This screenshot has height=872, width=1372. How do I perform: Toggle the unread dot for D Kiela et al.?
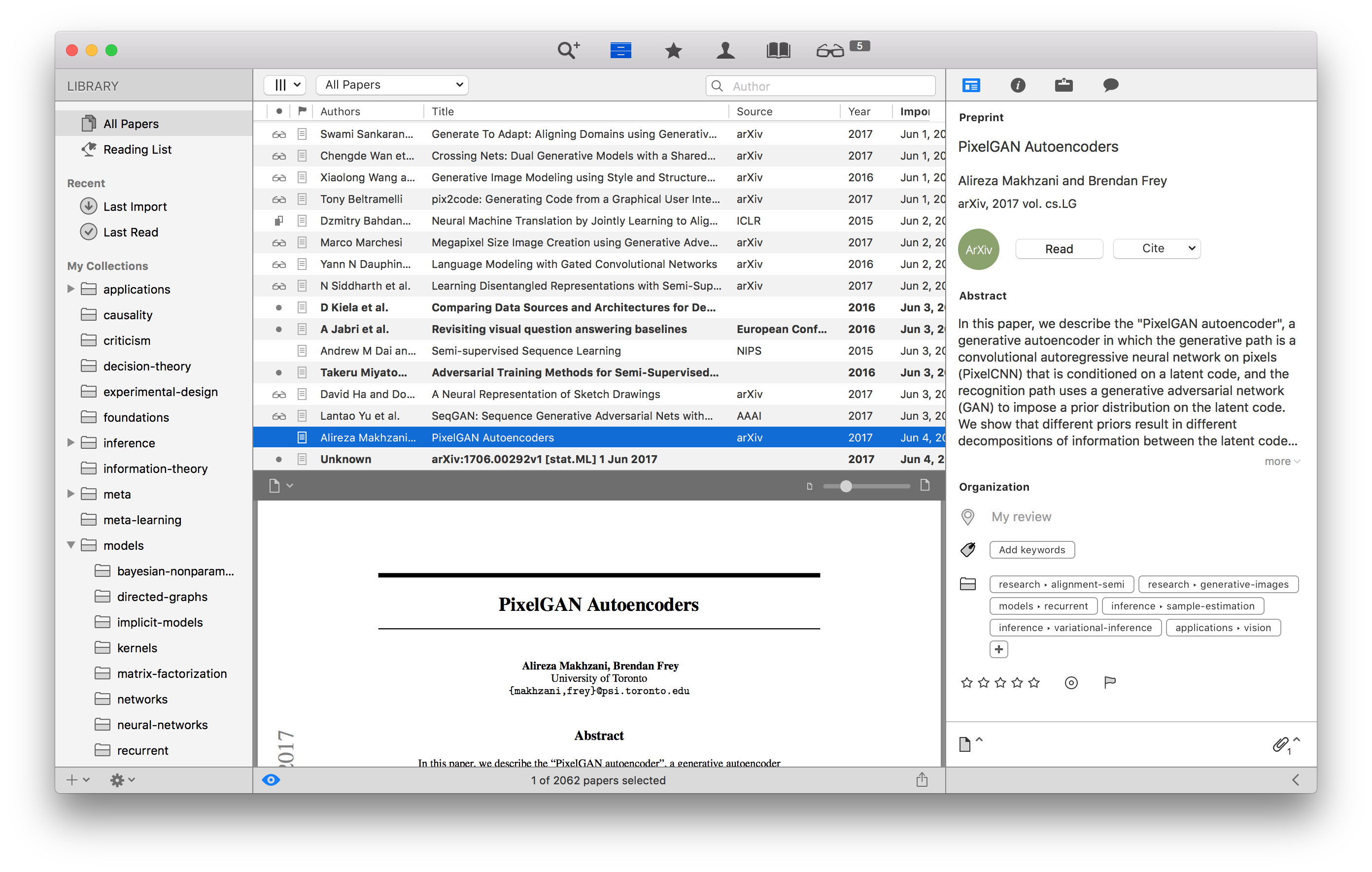point(278,307)
